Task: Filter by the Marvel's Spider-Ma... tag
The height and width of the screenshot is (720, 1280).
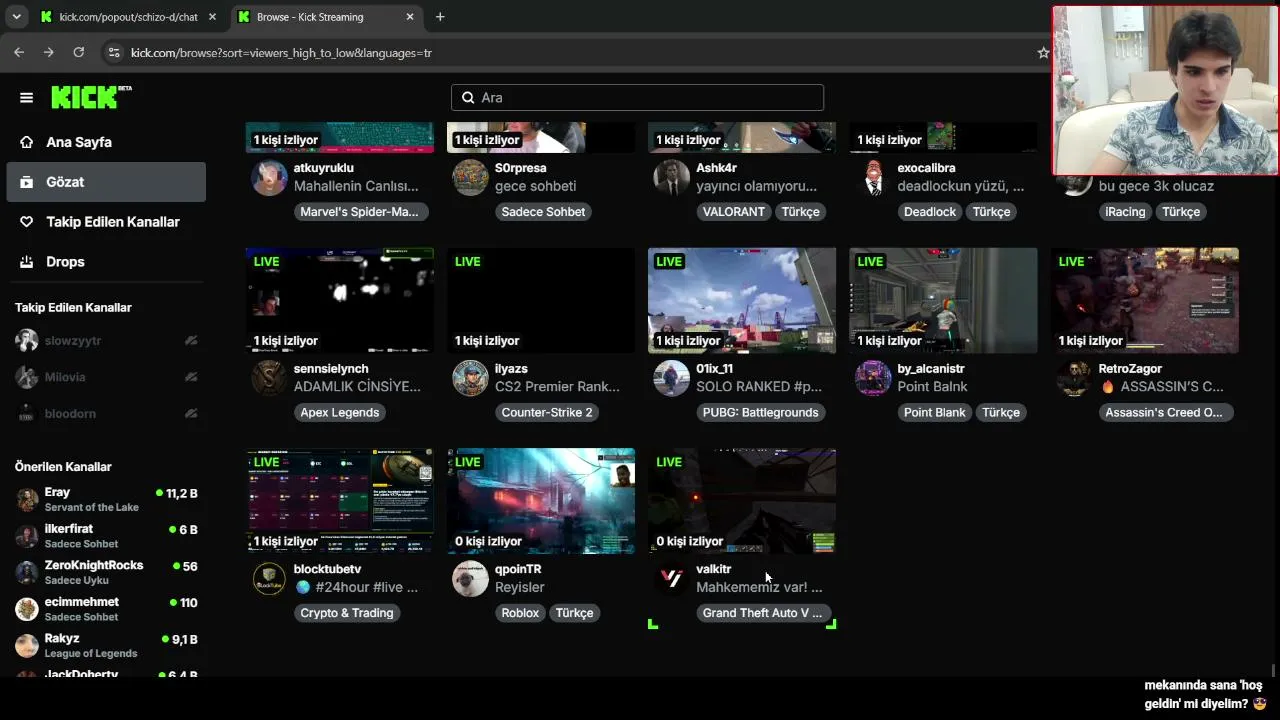Action: [x=361, y=212]
